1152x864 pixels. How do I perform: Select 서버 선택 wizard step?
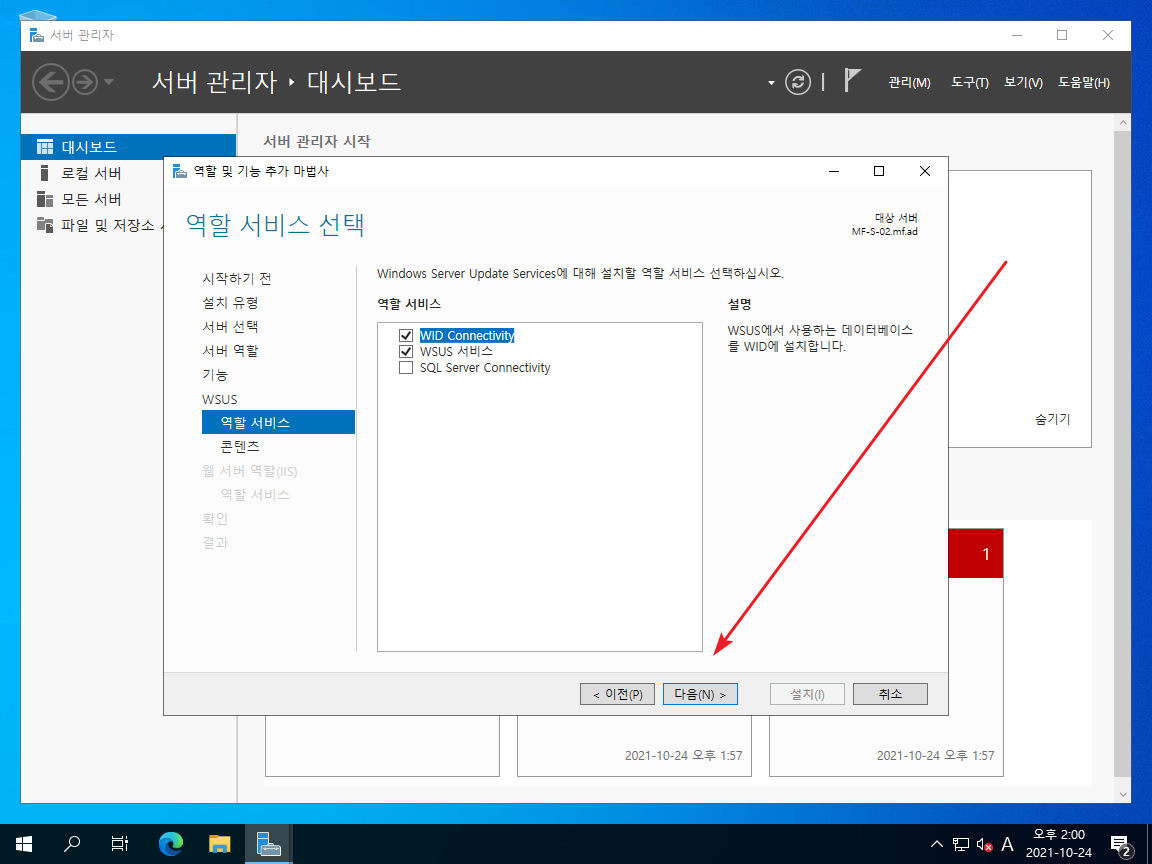click(x=230, y=326)
